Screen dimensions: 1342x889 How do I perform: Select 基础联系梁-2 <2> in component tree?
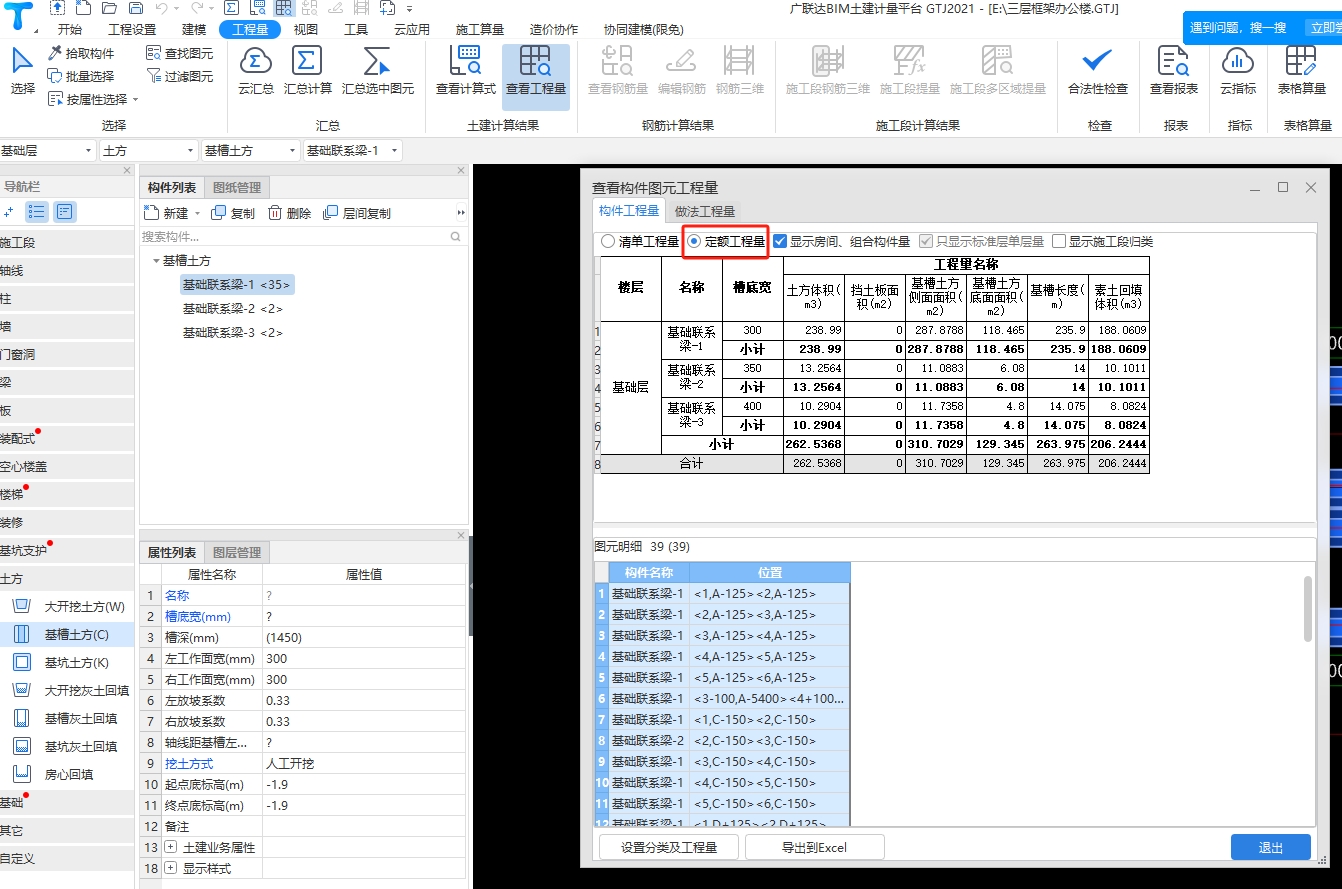click(232, 308)
